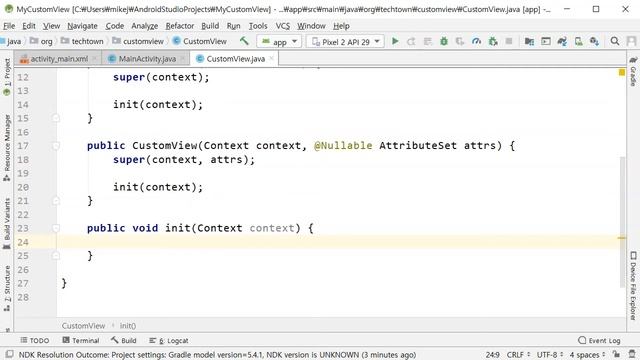Open Run Anything icon in toolbar

(x=546, y=41)
